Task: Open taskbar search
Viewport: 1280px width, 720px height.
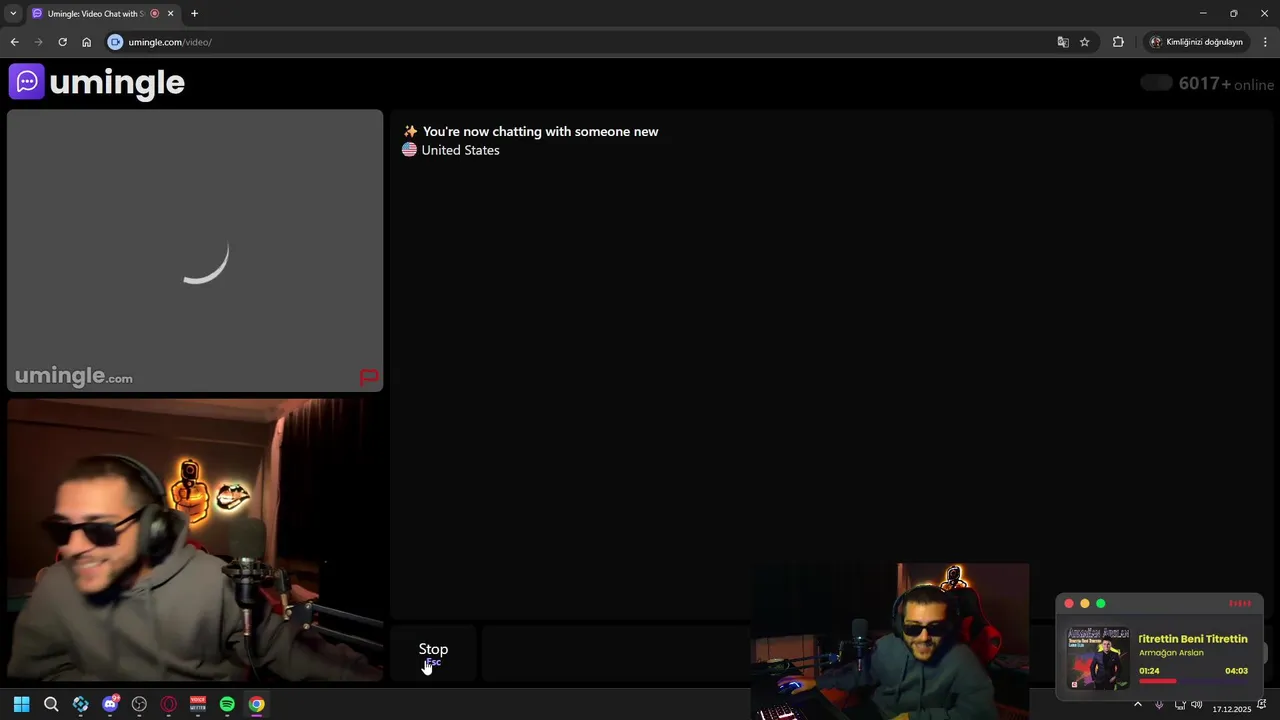Action: tap(51, 704)
